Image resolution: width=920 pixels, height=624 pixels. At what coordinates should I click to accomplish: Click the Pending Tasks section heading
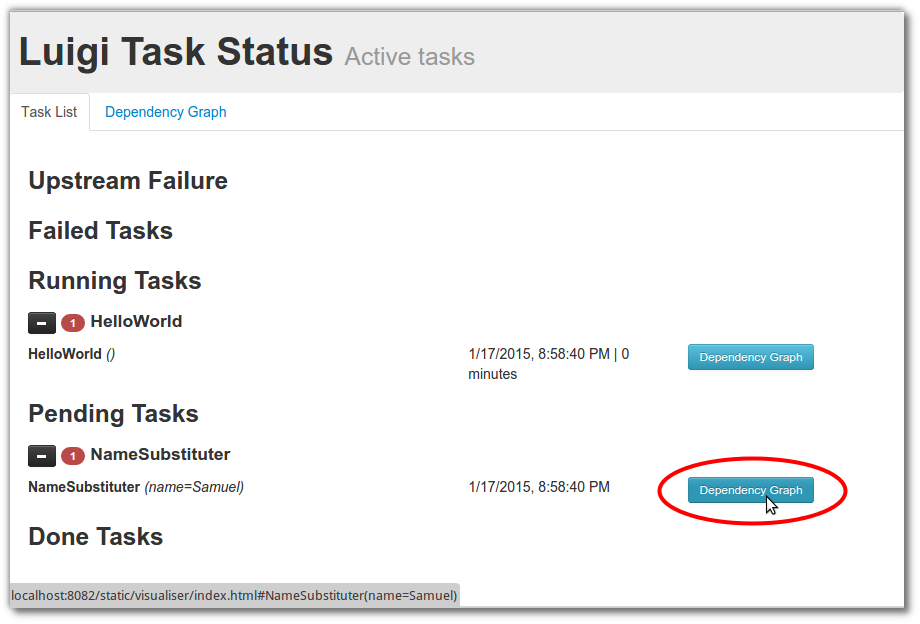point(113,414)
